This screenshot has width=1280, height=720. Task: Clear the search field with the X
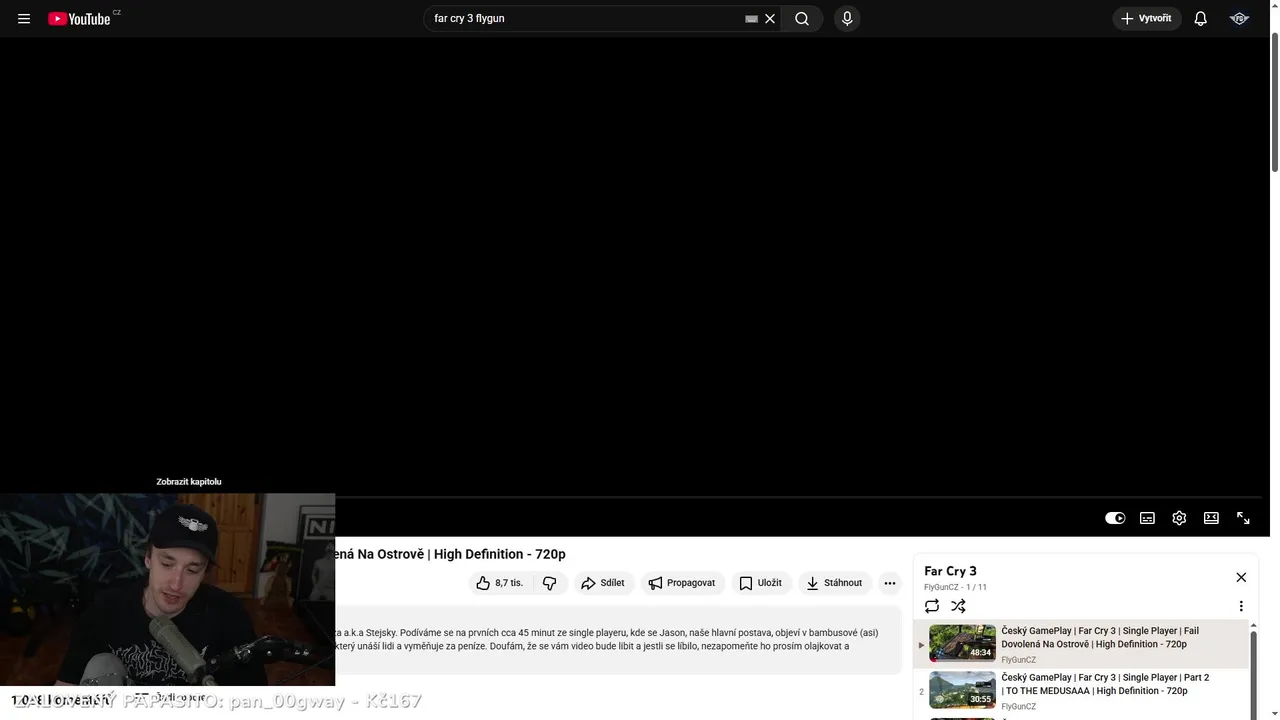(x=770, y=19)
